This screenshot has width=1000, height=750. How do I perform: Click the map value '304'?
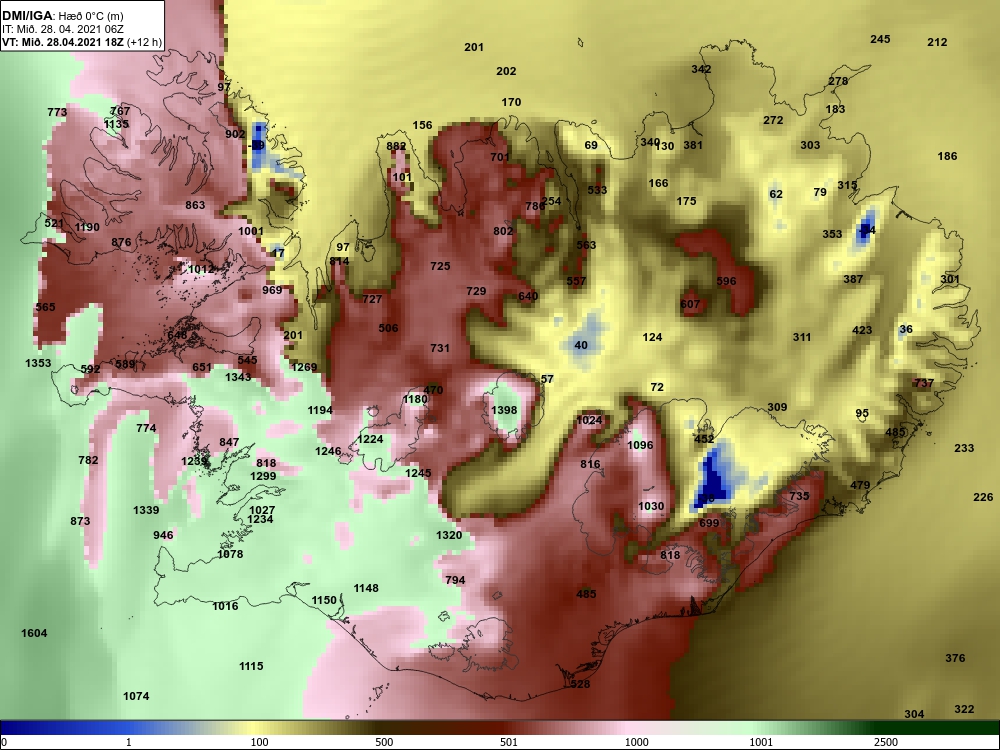coord(914,714)
